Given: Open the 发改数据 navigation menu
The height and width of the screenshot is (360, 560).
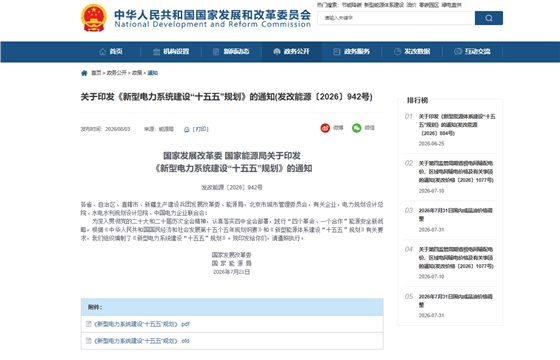Looking at the screenshot, I should tap(412, 52).
